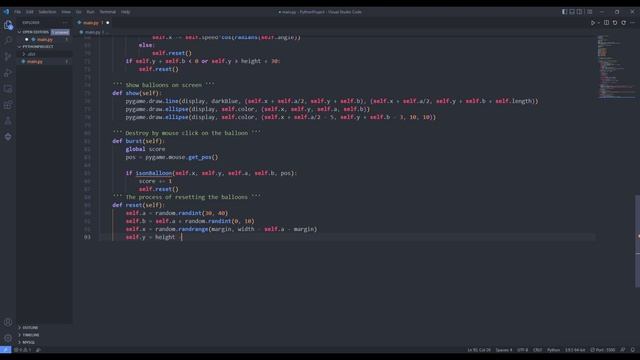Open Explorer panel ellipsis menu
This screenshot has height=360, width=640.
[65, 22]
